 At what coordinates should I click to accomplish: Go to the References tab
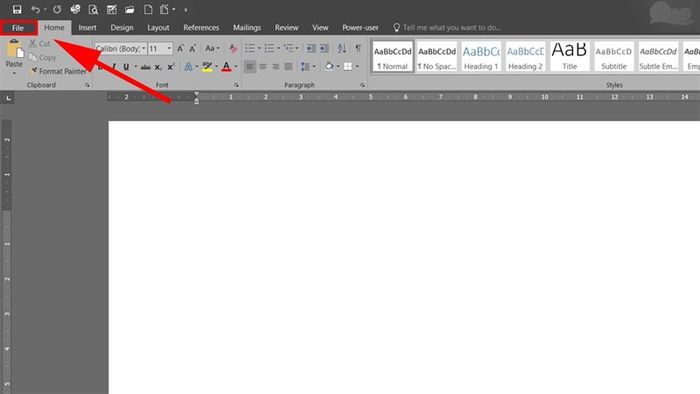[x=201, y=28]
